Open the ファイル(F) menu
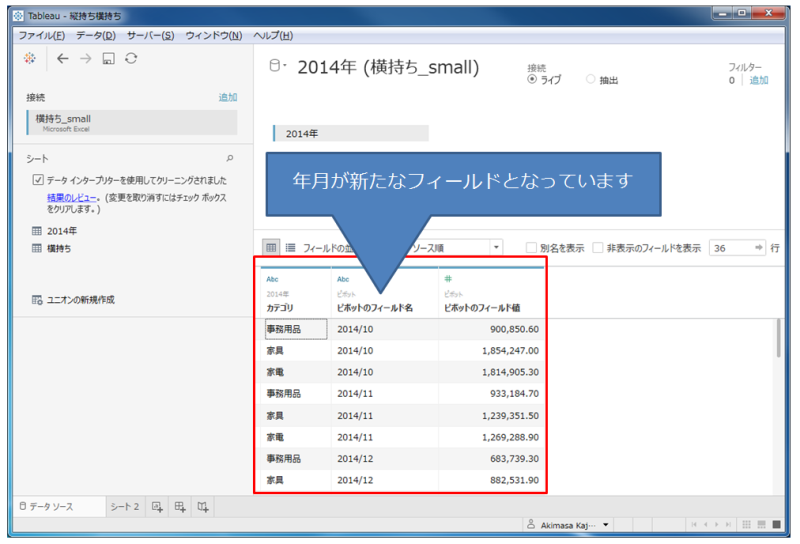 pos(42,36)
